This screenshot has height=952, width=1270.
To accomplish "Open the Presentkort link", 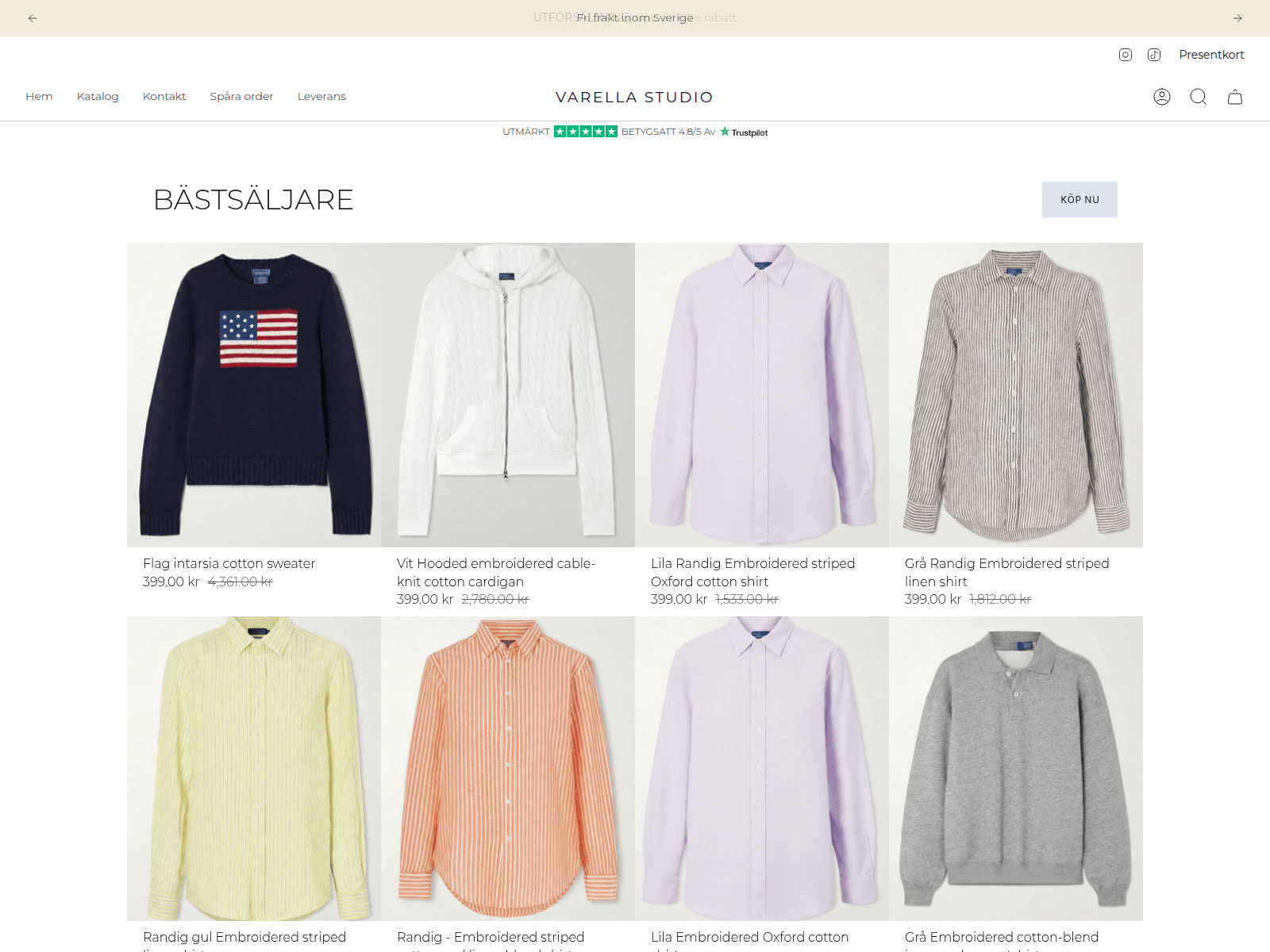I will (1211, 55).
